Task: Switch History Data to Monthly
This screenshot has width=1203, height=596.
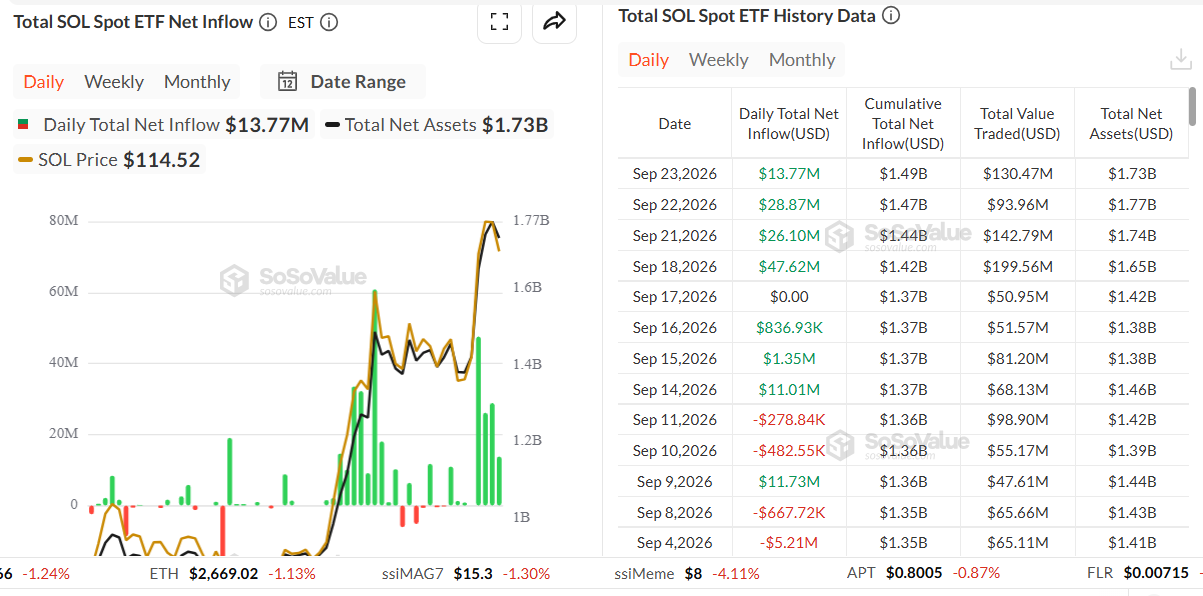Action: tap(802, 60)
